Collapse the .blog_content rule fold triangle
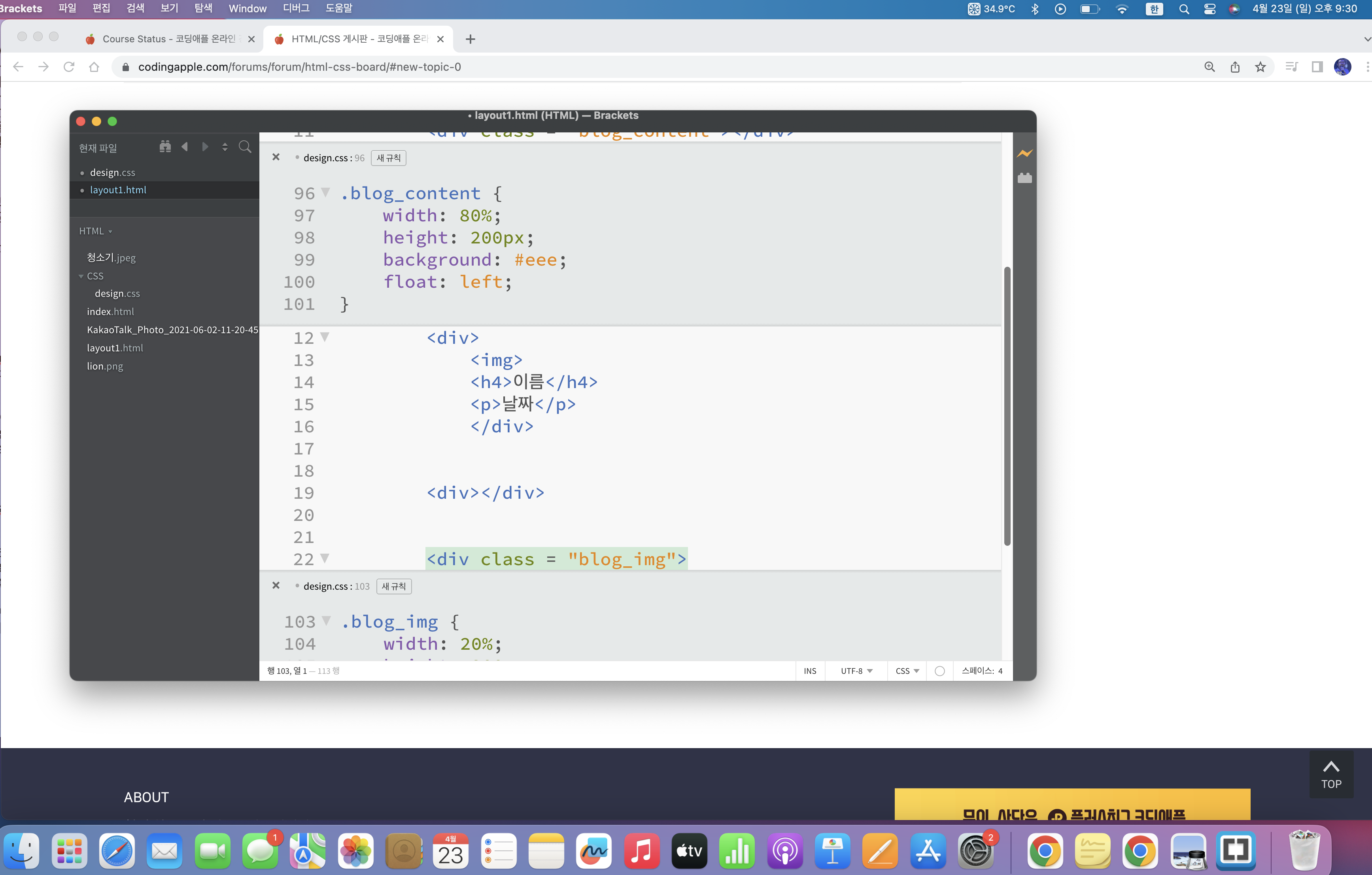 (325, 192)
